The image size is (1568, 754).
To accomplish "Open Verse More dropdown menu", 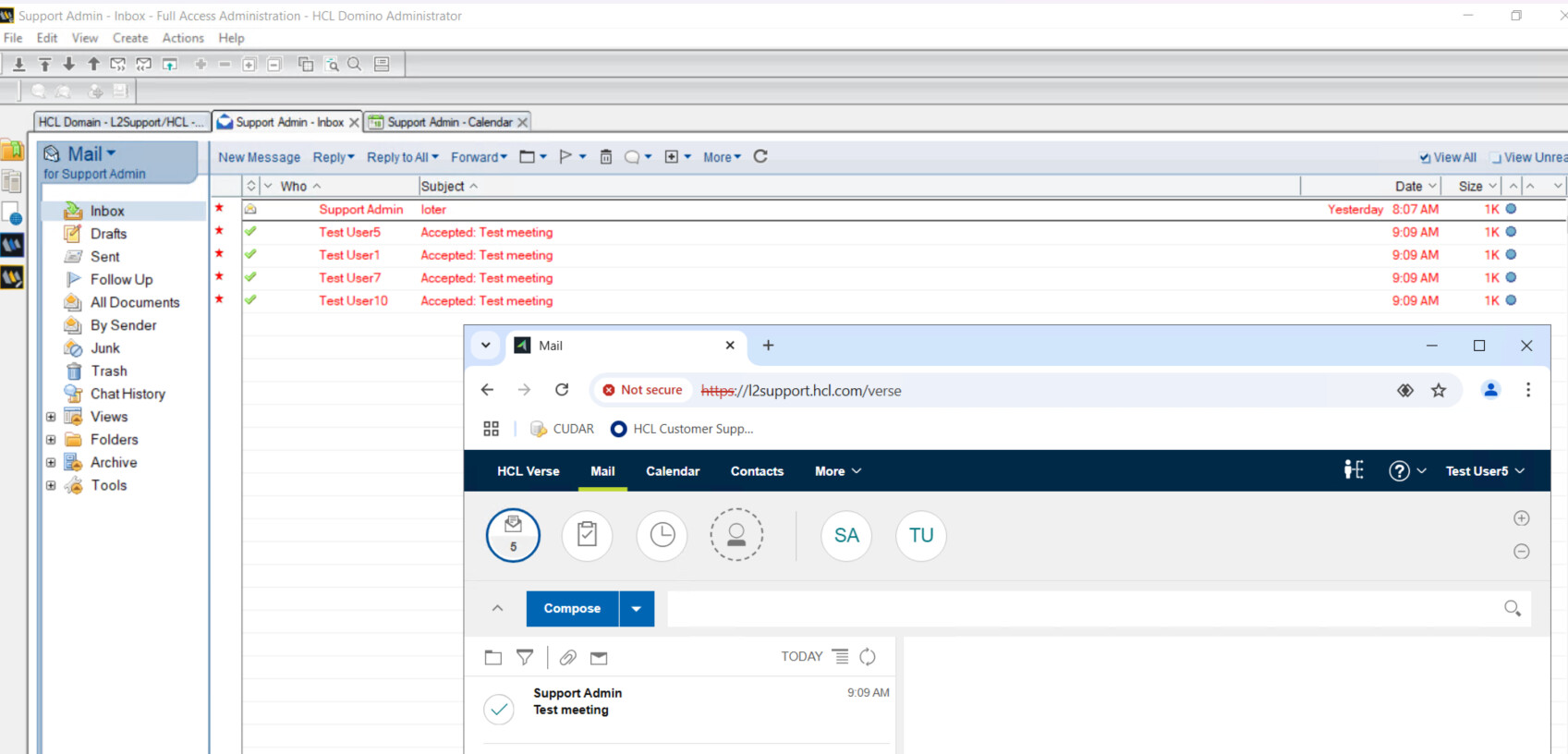I will [838, 471].
